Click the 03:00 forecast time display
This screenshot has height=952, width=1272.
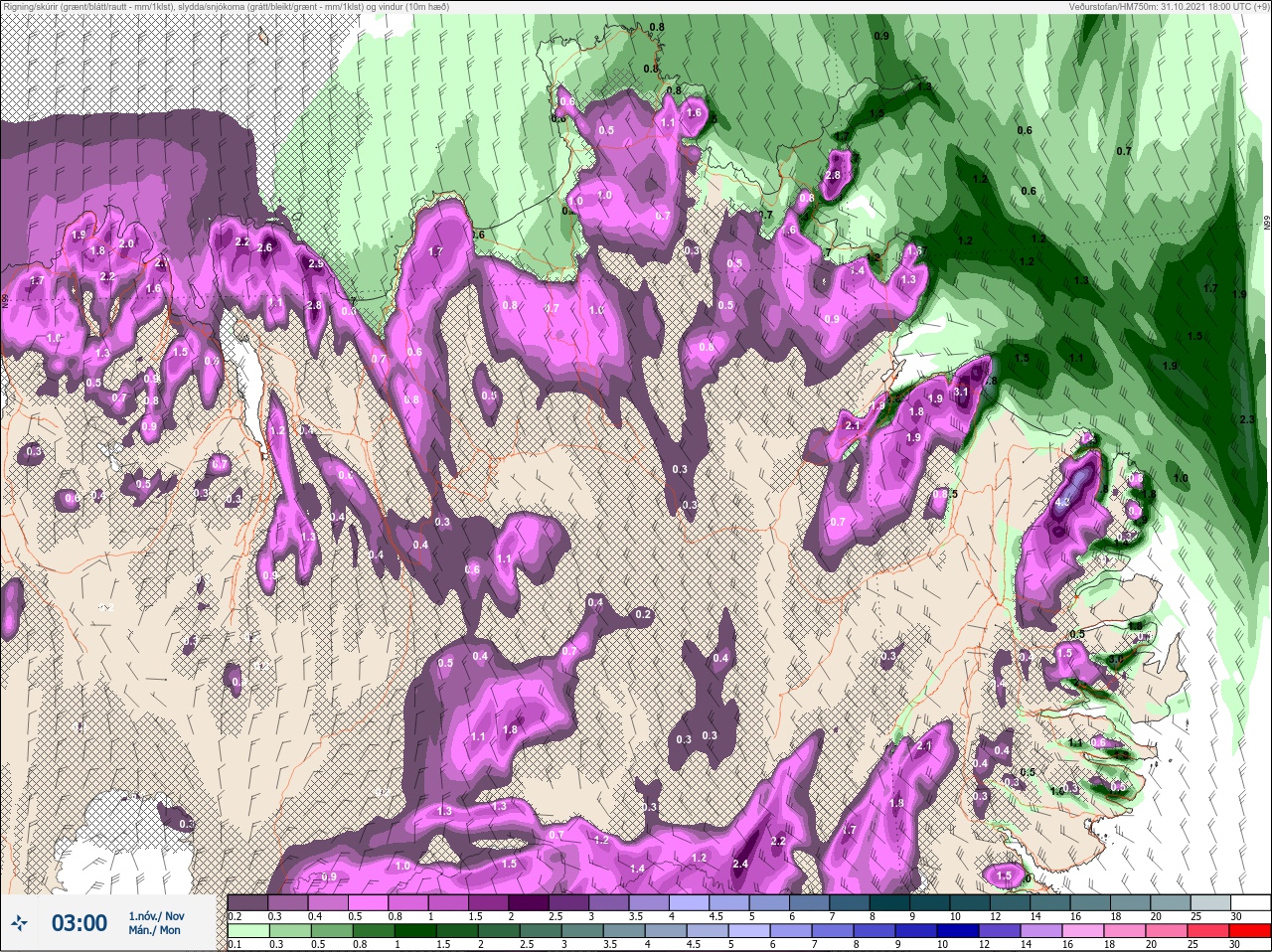click(79, 923)
